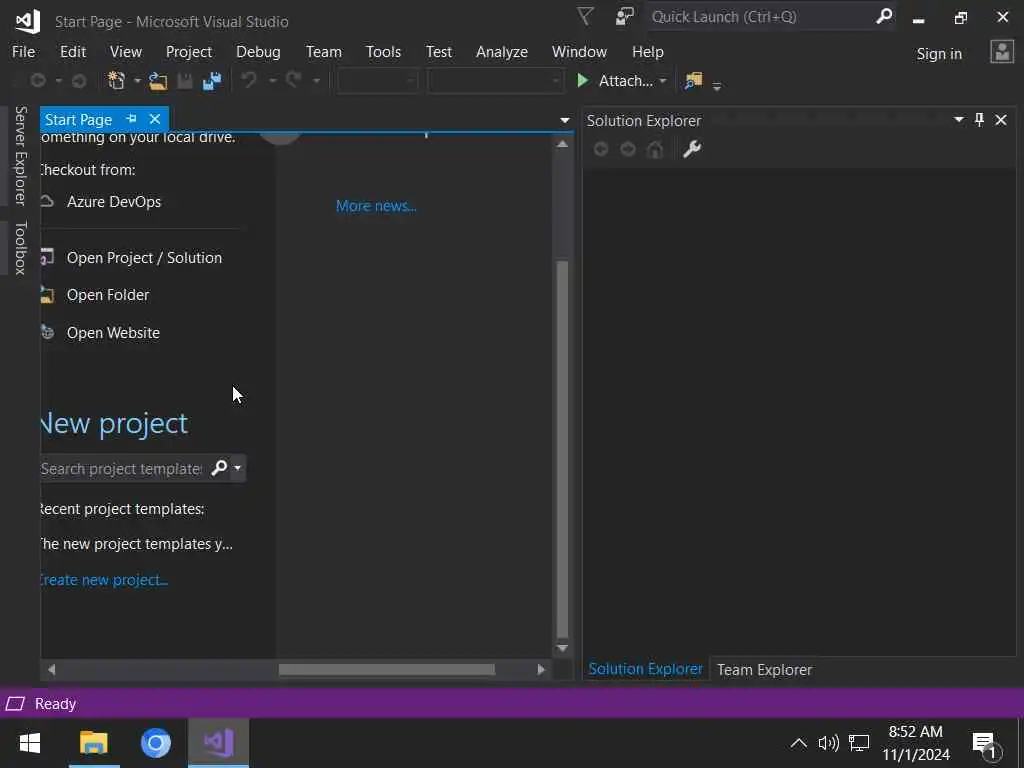Screen dimensions: 1024x768
Task: Open the Help menu
Action: pos(647,52)
